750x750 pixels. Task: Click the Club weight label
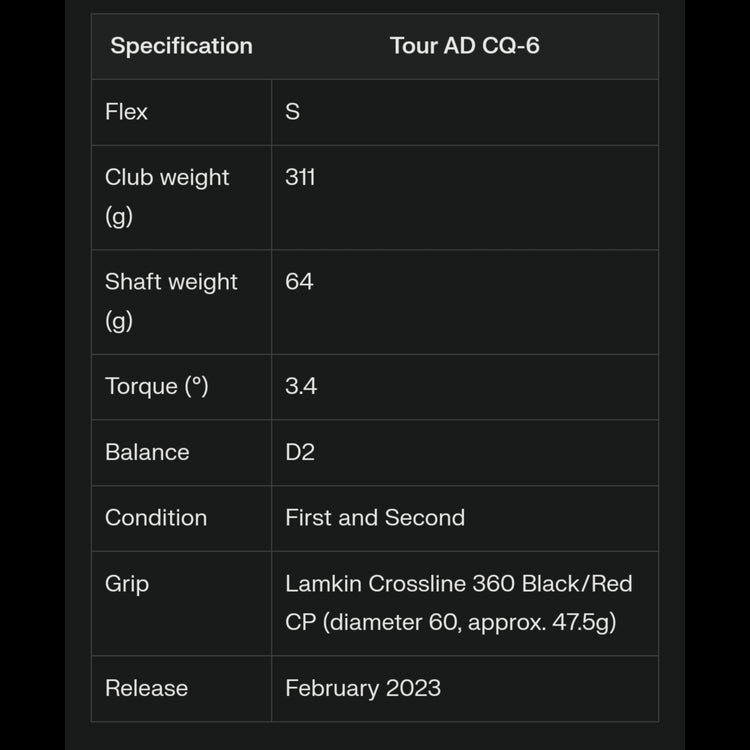[x=167, y=177]
